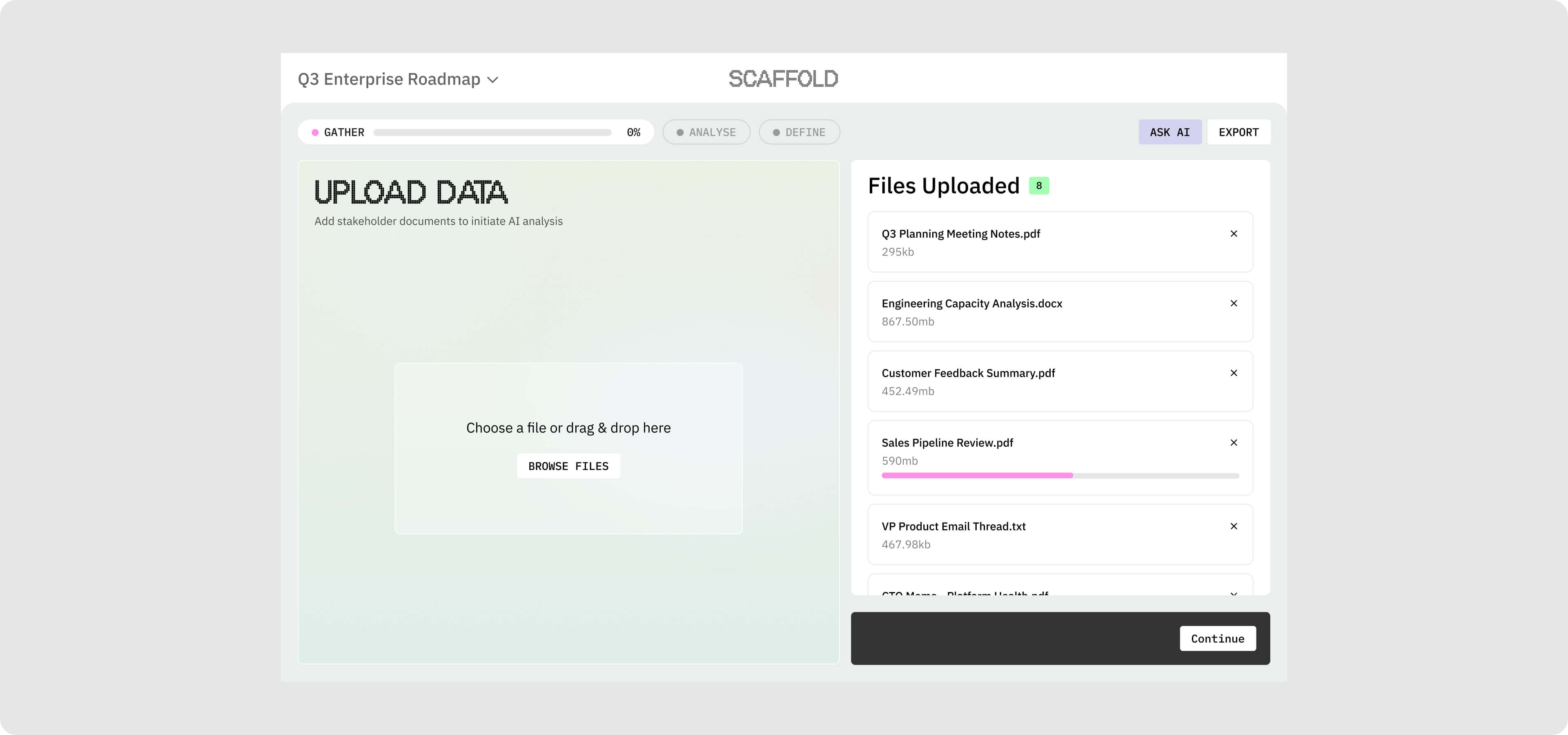
Task: Remove Engineering Capacity Analysis.docx file
Action: (1233, 303)
